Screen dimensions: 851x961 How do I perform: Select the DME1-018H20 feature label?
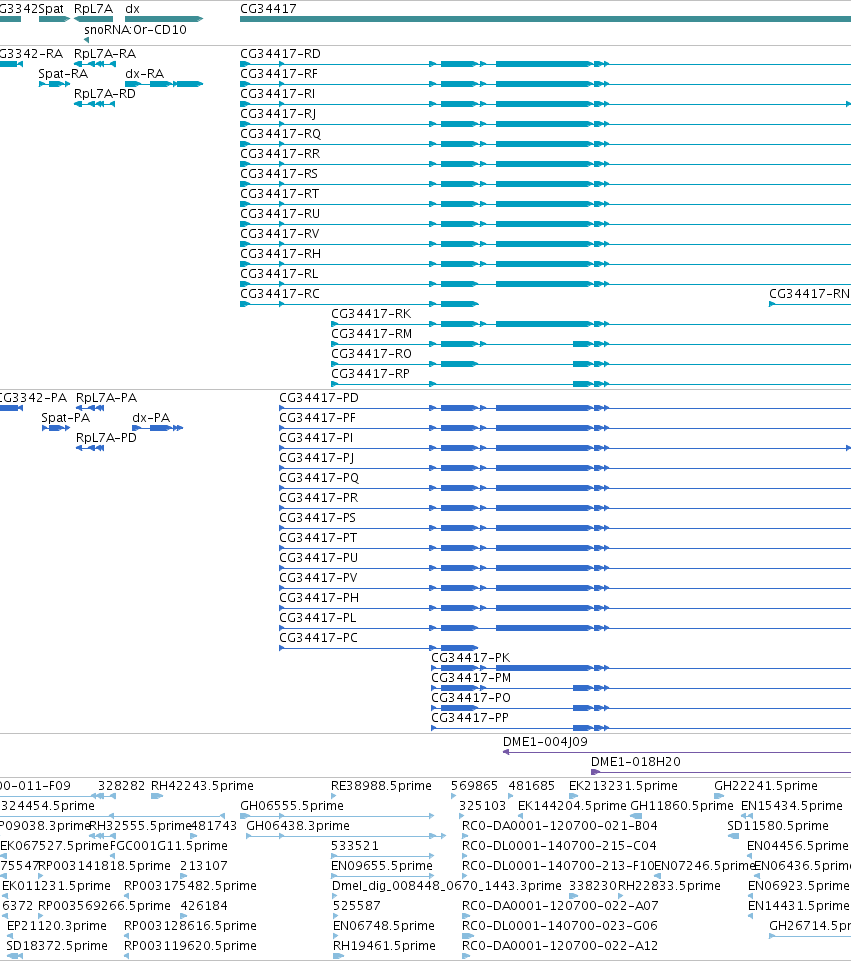tap(635, 762)
